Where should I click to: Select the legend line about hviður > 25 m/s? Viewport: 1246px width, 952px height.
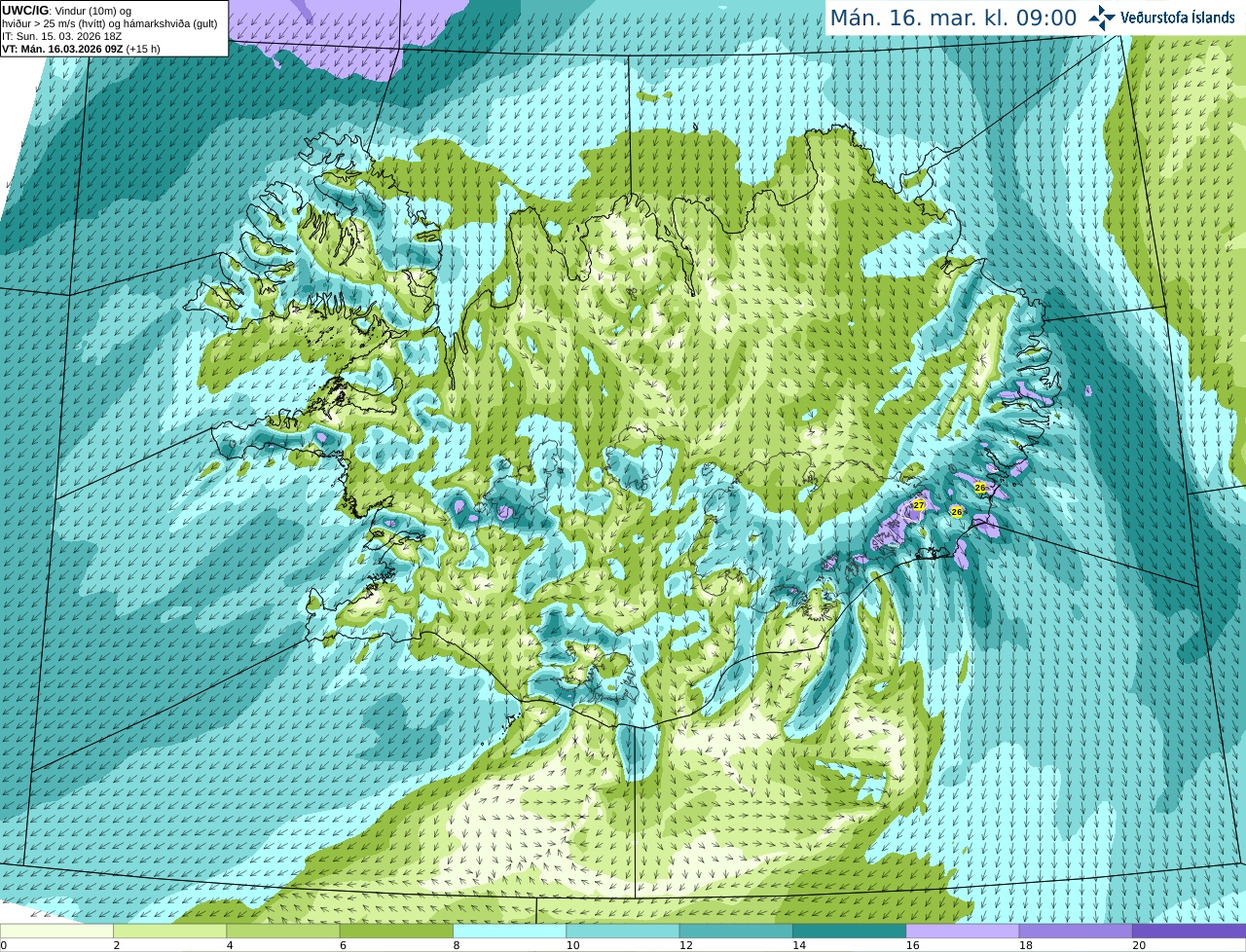click(x=109, y=23)
